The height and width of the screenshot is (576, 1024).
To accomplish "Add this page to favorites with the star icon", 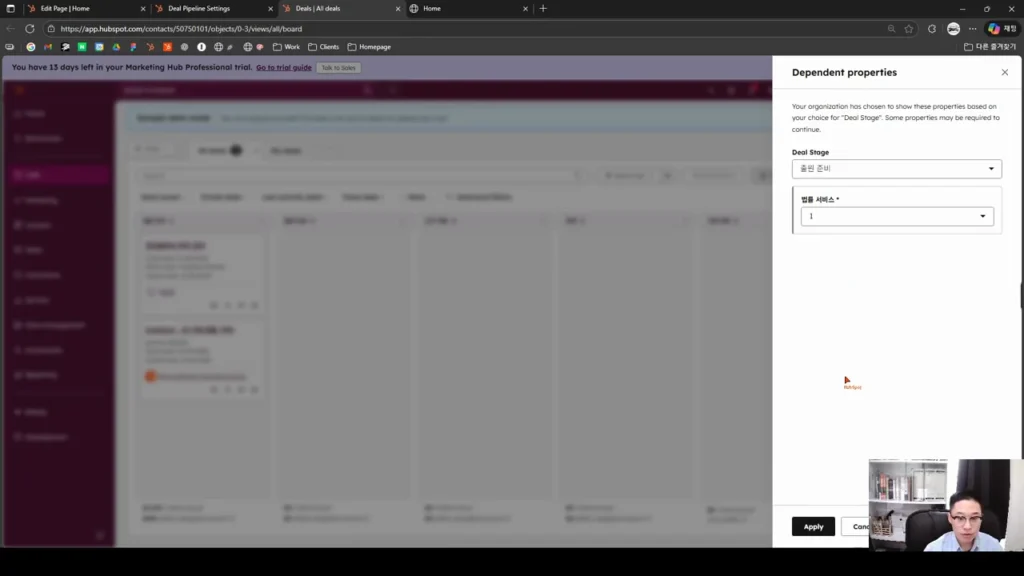I will tap(908, 29).
